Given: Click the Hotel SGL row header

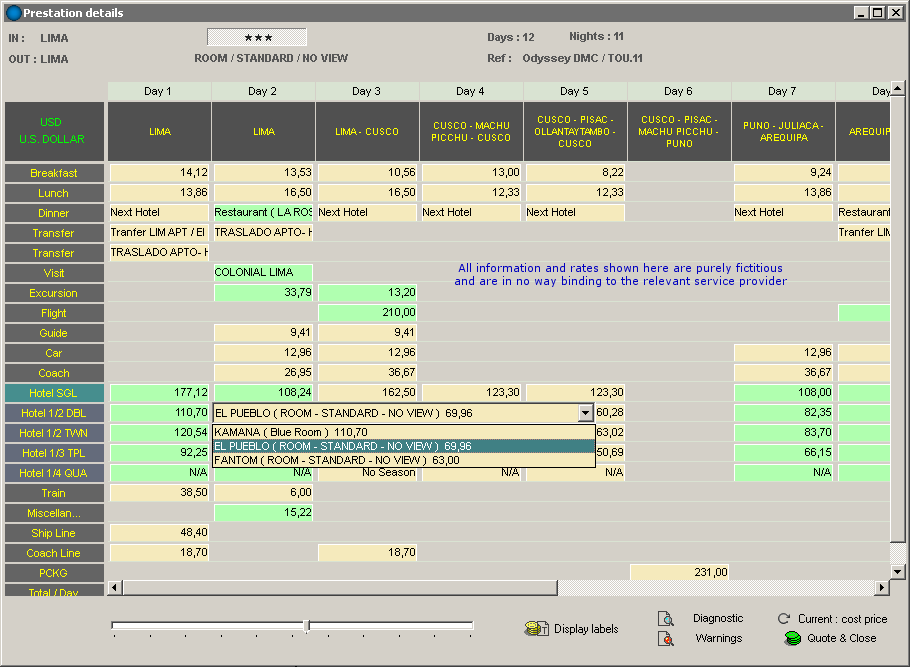Looking at the screenshot, I should click(x=54, y=393).
